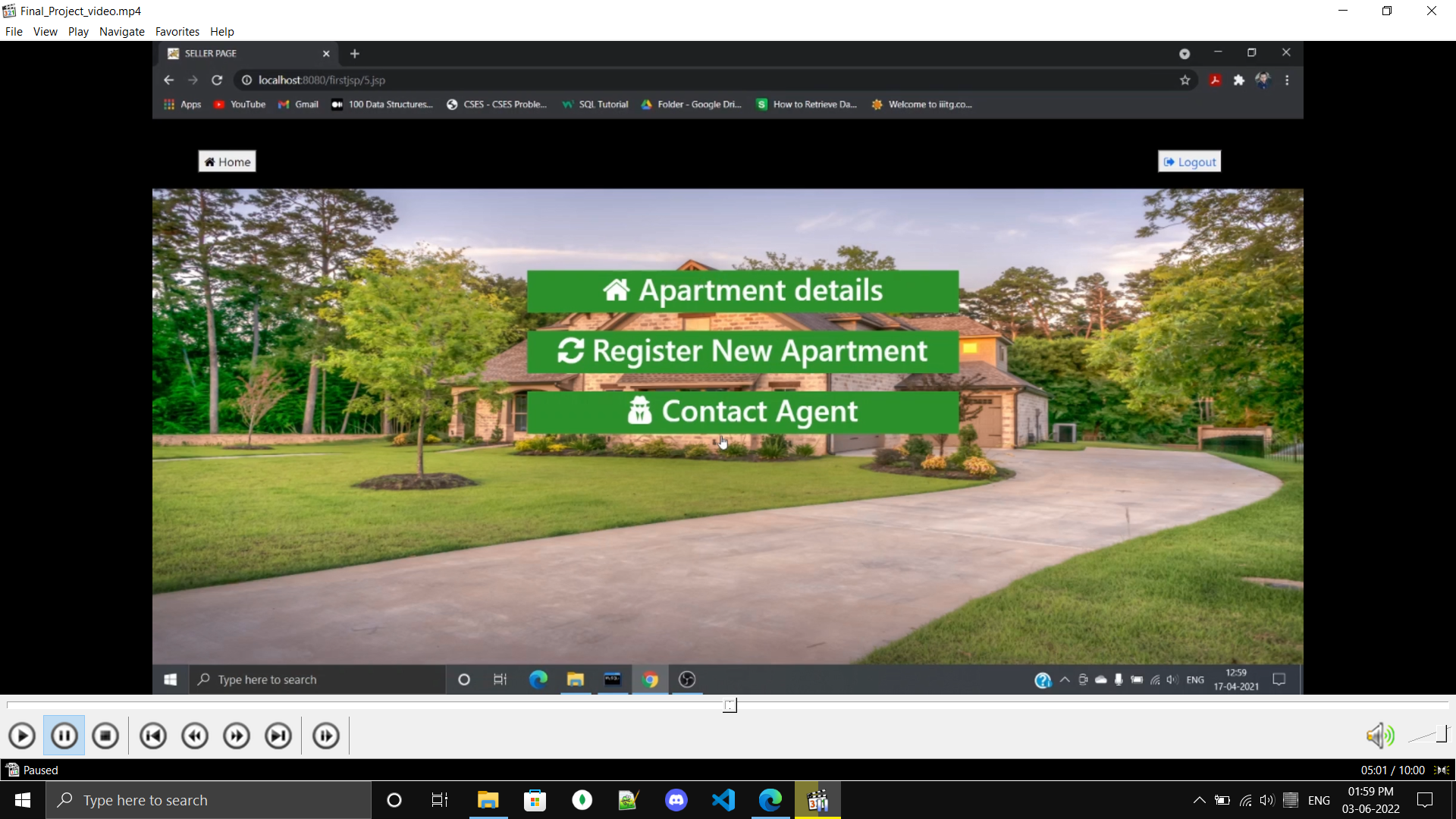
Task: Expand the system tray hidden icons chevron
Action: click(x=1199, y=800)
